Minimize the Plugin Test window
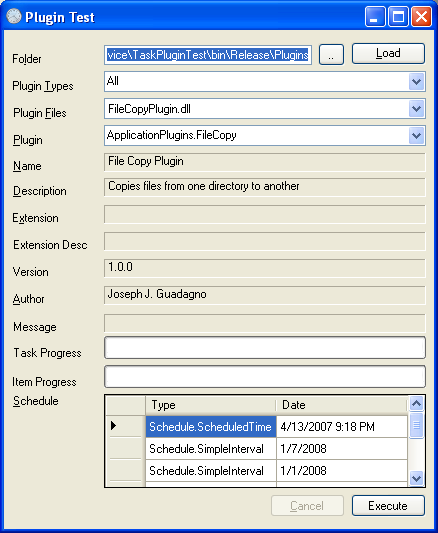 375,16
